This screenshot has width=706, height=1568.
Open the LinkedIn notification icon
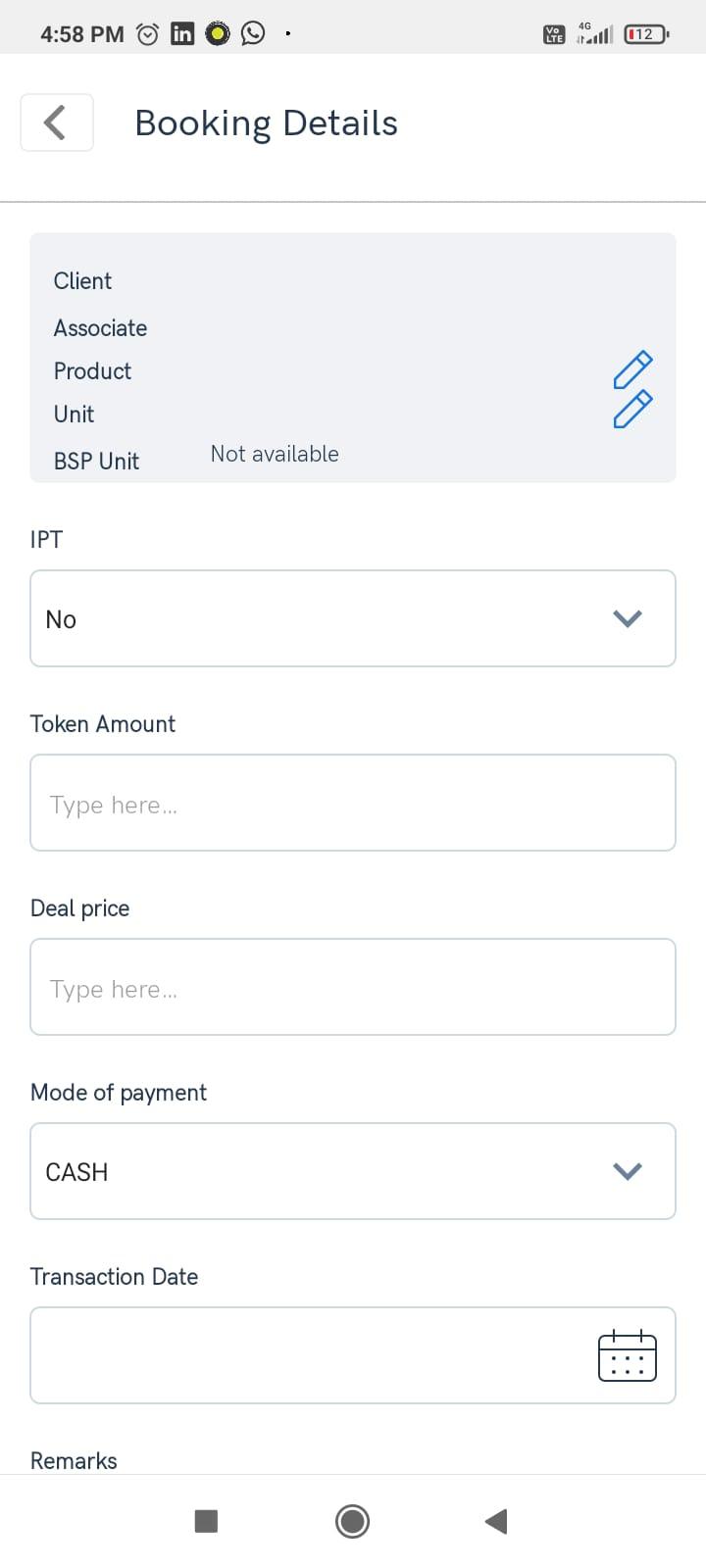(x=182, y=33)
